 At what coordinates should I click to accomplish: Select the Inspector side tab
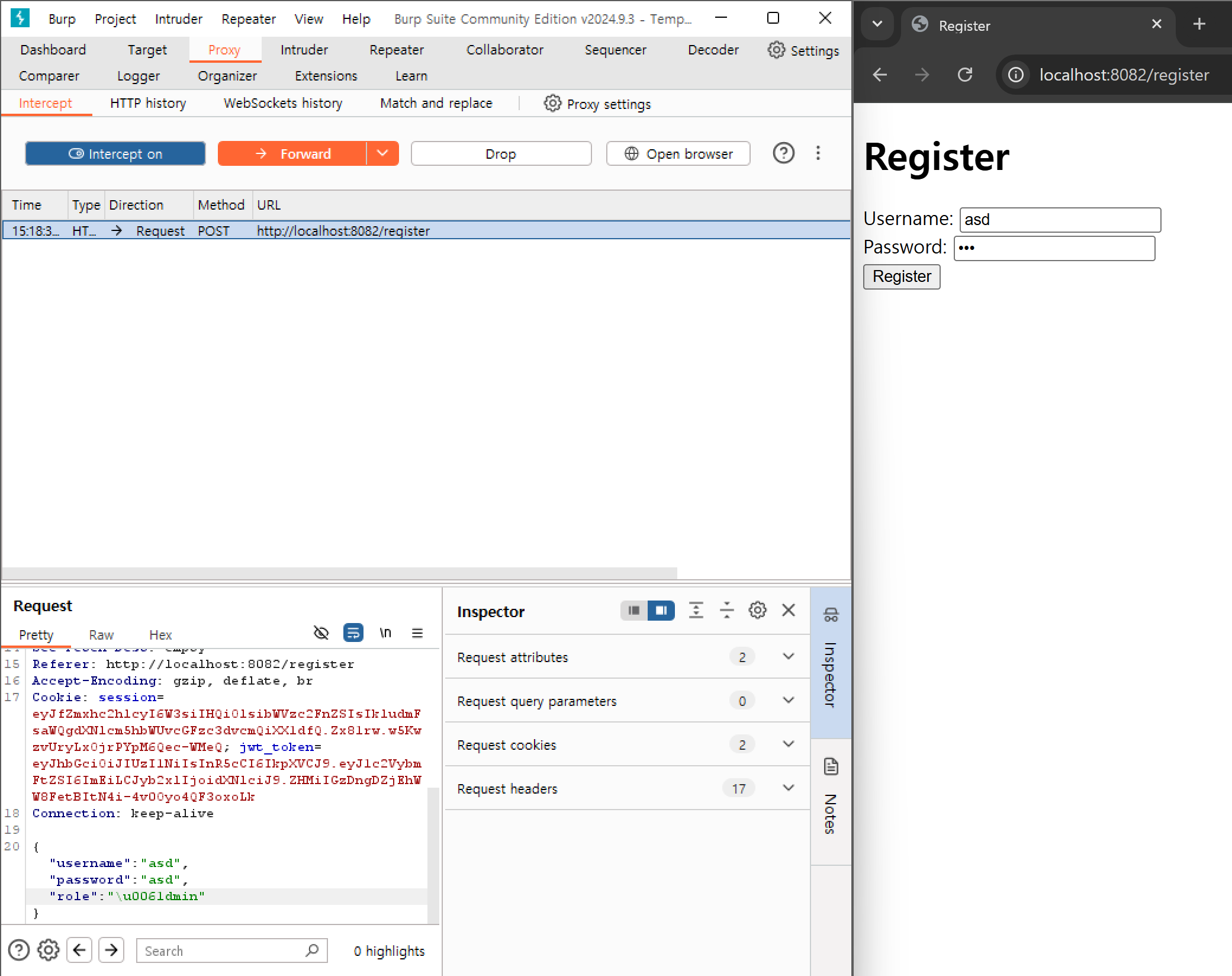tap(831, 662)
